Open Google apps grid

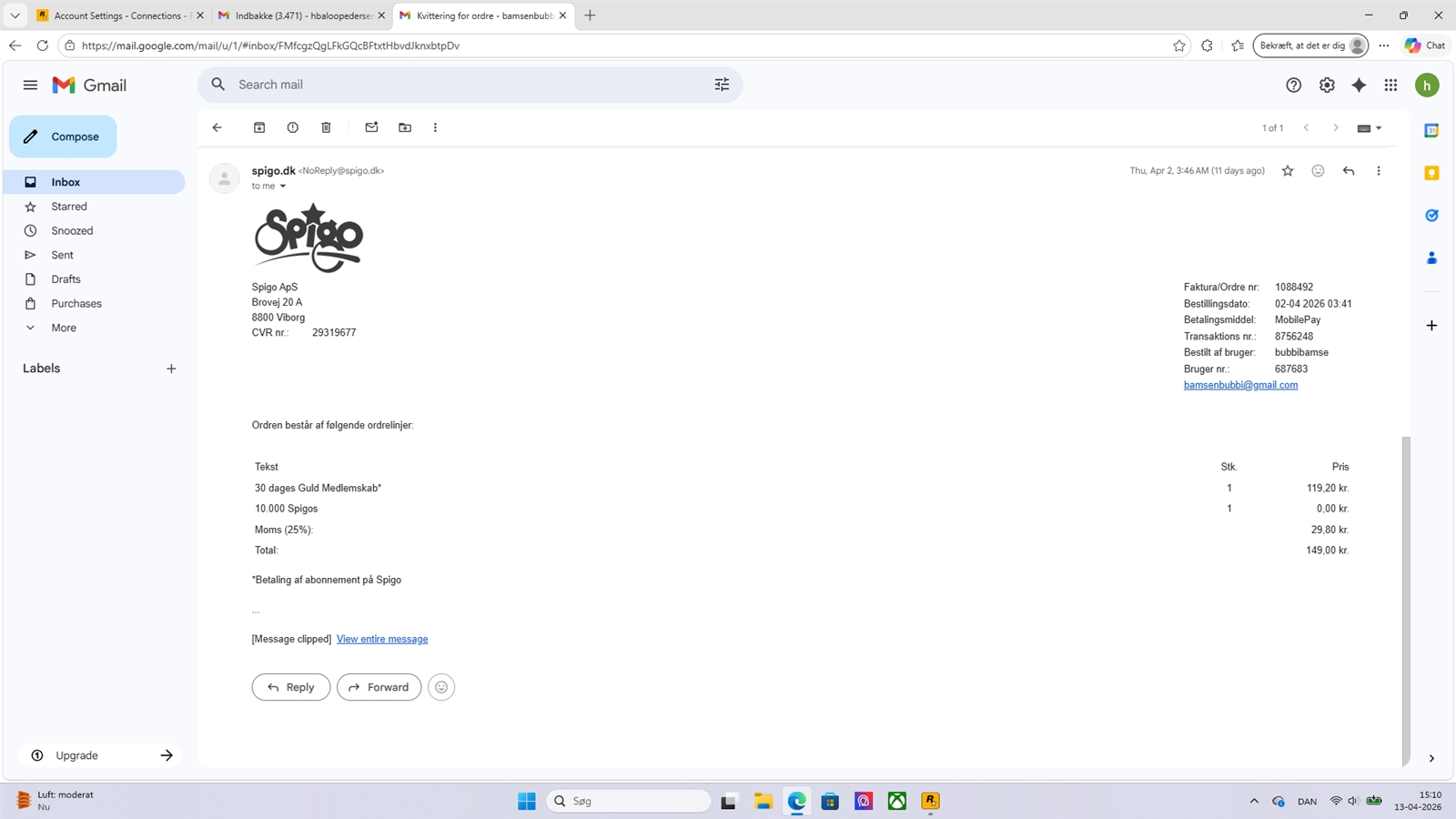coord(1390,85)
